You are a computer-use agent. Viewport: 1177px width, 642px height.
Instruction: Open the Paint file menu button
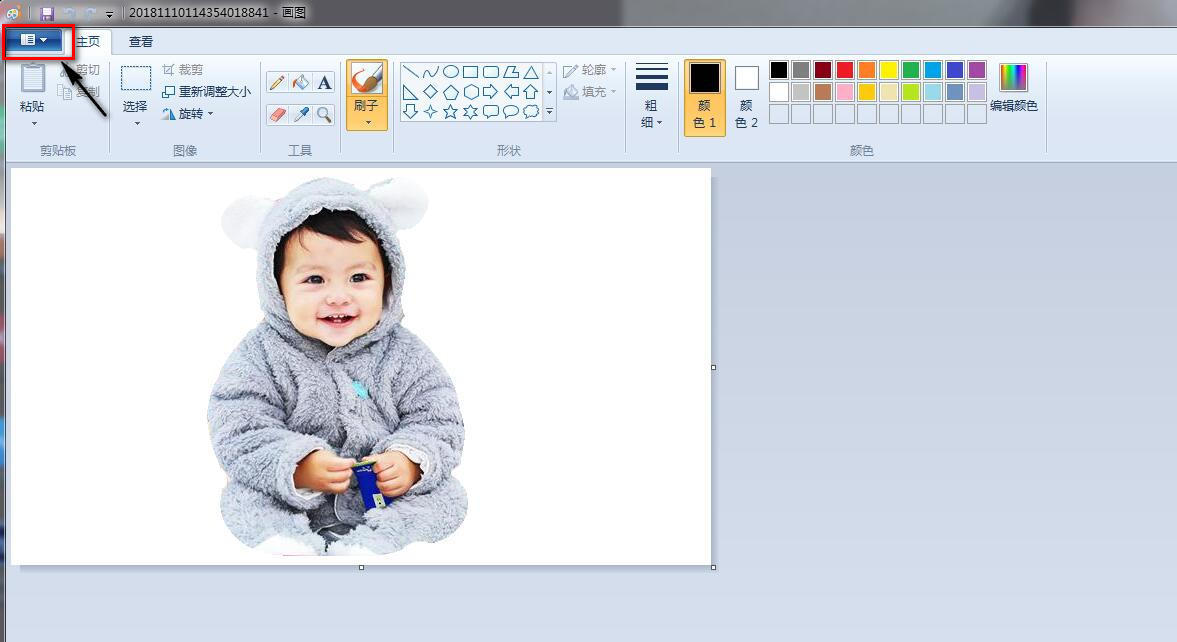(35, 40)
